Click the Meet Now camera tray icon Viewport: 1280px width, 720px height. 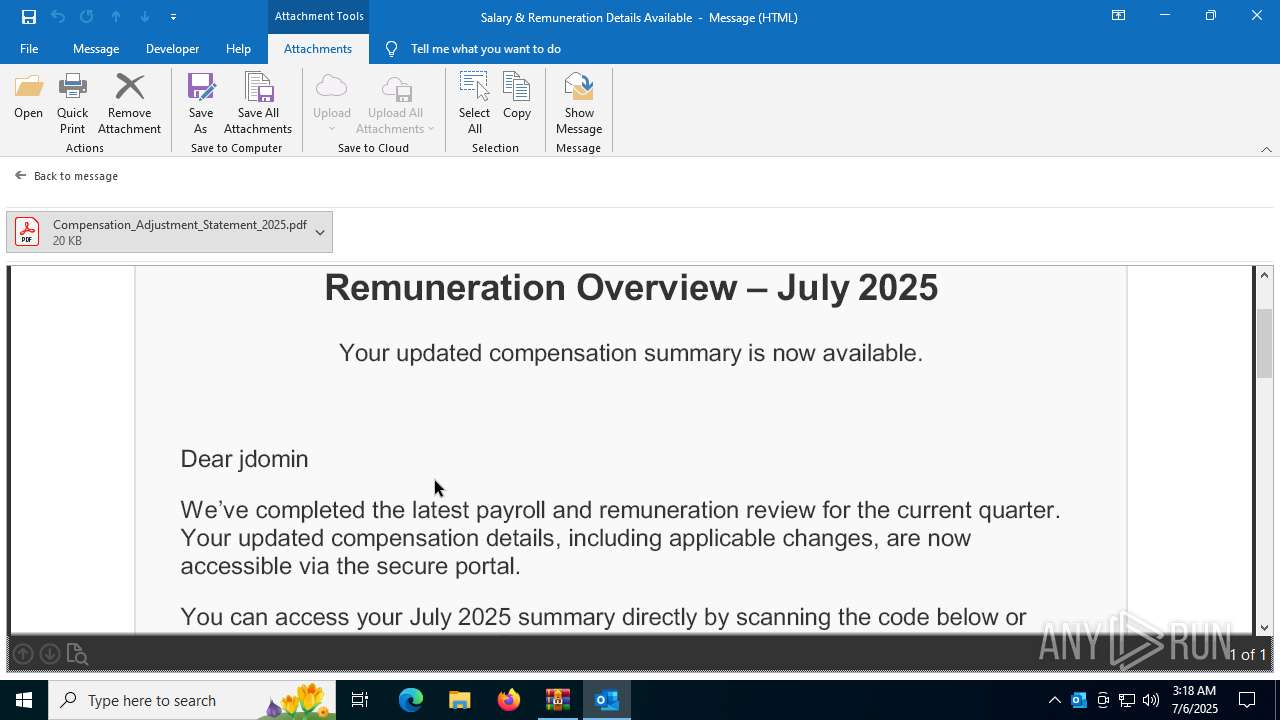pos(1103,700)
